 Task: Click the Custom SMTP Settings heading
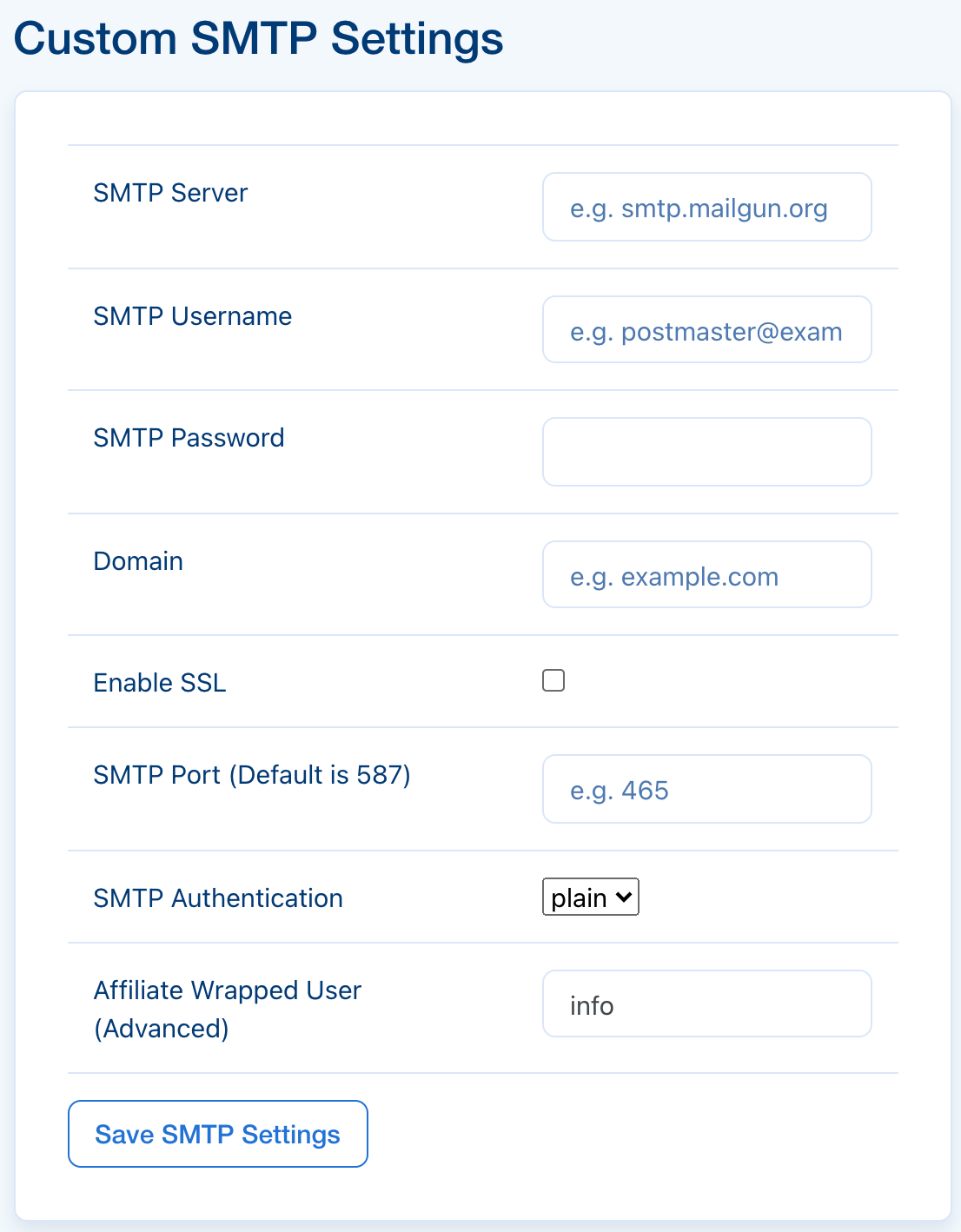pyautogui.click(x=259, y=38)
